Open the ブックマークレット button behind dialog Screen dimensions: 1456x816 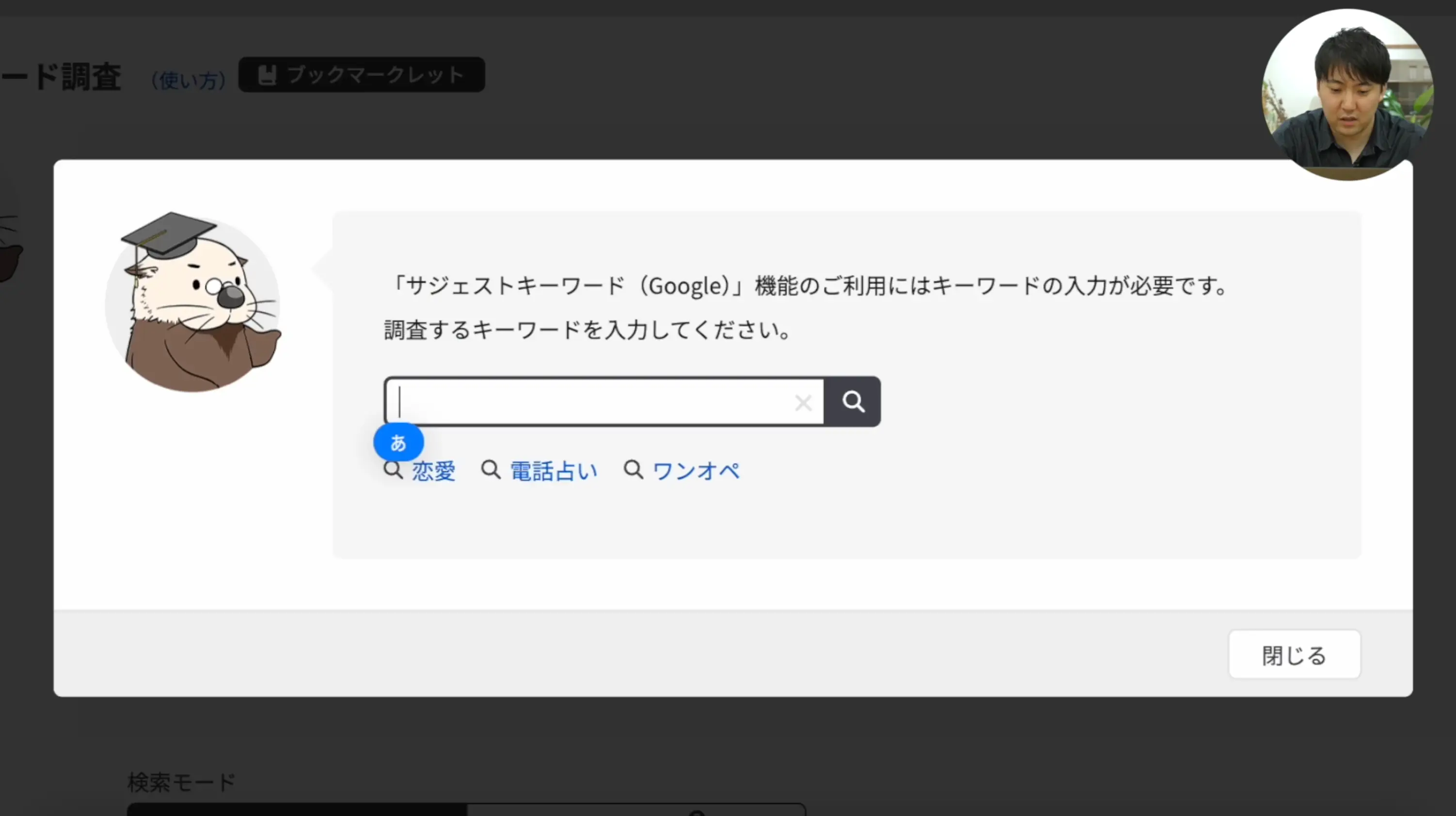click(x=362, y=75)
